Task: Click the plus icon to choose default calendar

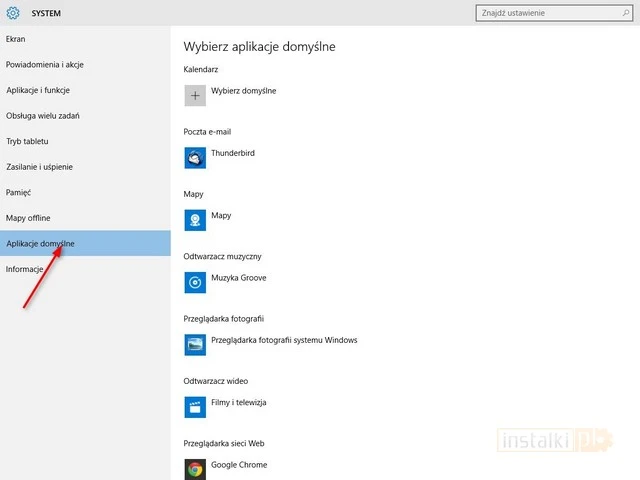Action: [195, 95]
